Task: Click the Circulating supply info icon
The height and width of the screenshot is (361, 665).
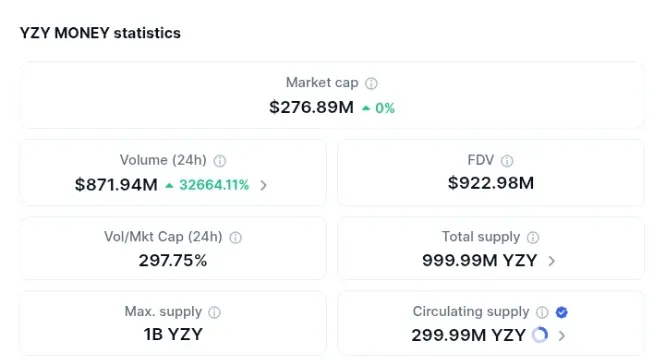Action: click(x=542, y=313)
